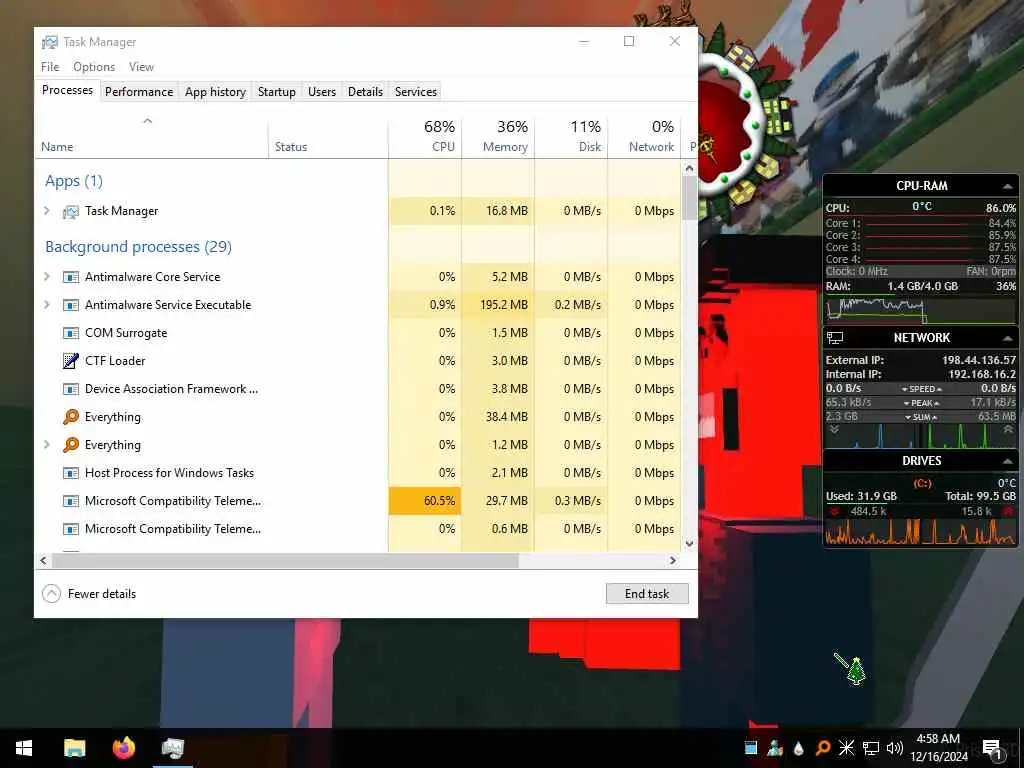This screenshot has width=1024, height=768.
Task: Click the Host Process for Windows Tasks icon
Action: 71,473
